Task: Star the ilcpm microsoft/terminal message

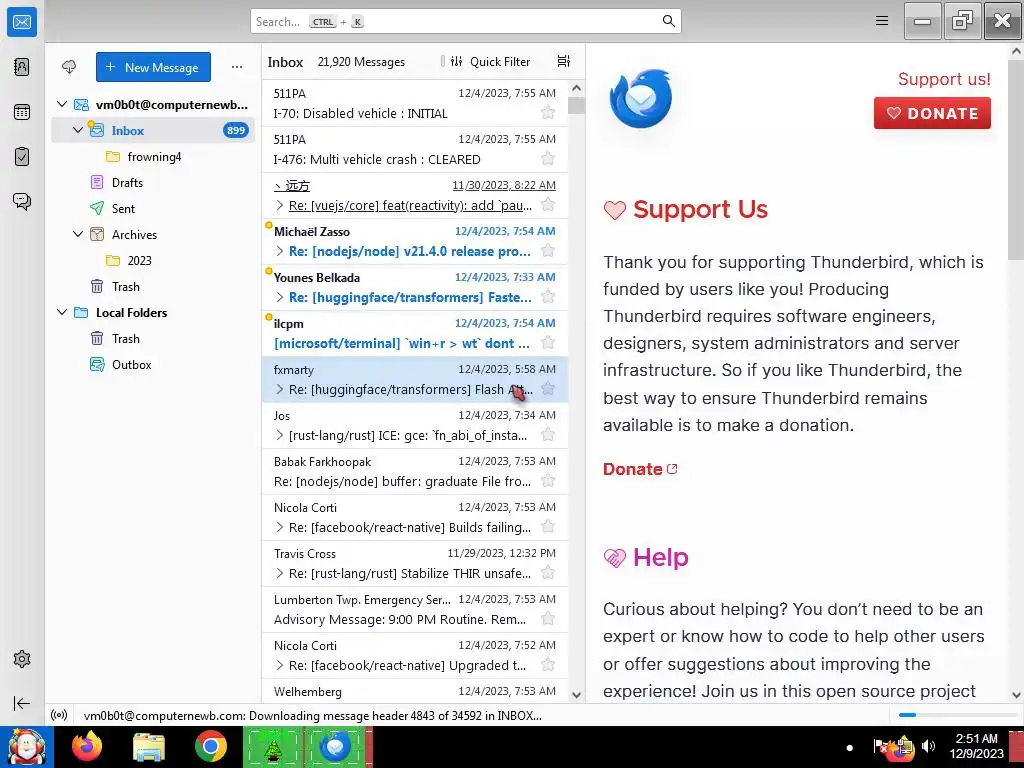Action: pyautogui.click(x=548, y=342)
